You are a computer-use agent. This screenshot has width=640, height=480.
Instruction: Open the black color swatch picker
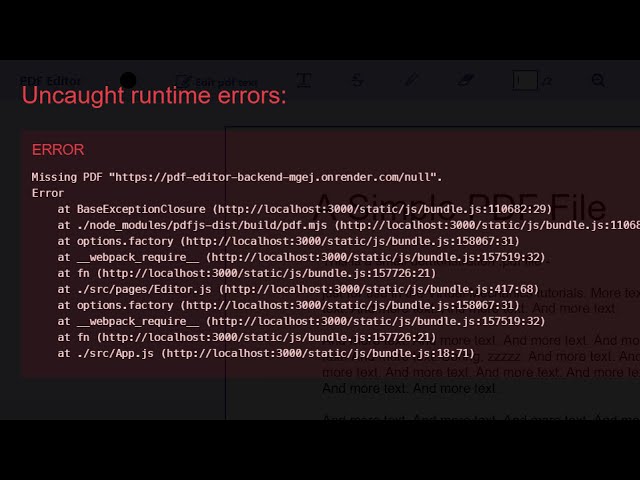coord(128,80)
